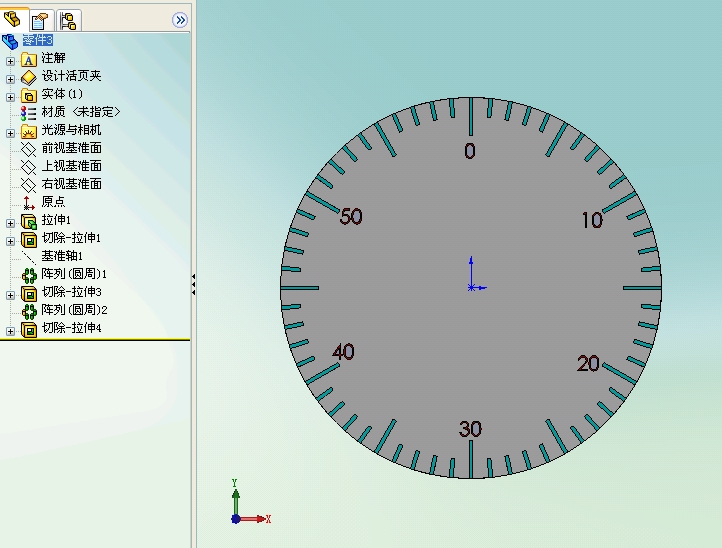The height and width of the screenshot is (548, 722).
Task: Select the 上视基准面 top plane
Action: pyautogui.click(x=71, y=166)
